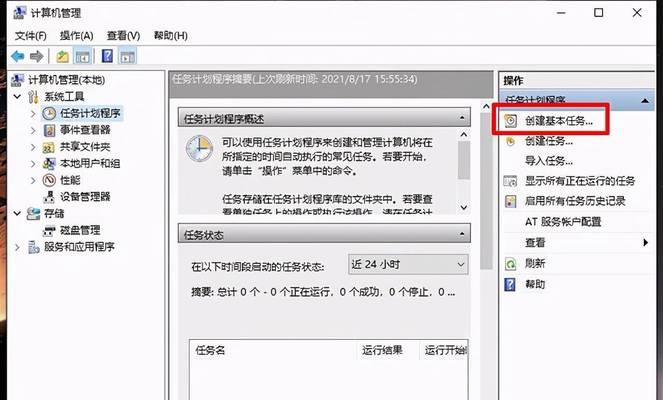This screenshot has height=400, width=663.
Task: Click the 刷新 refresh icon
Action: 510,264
